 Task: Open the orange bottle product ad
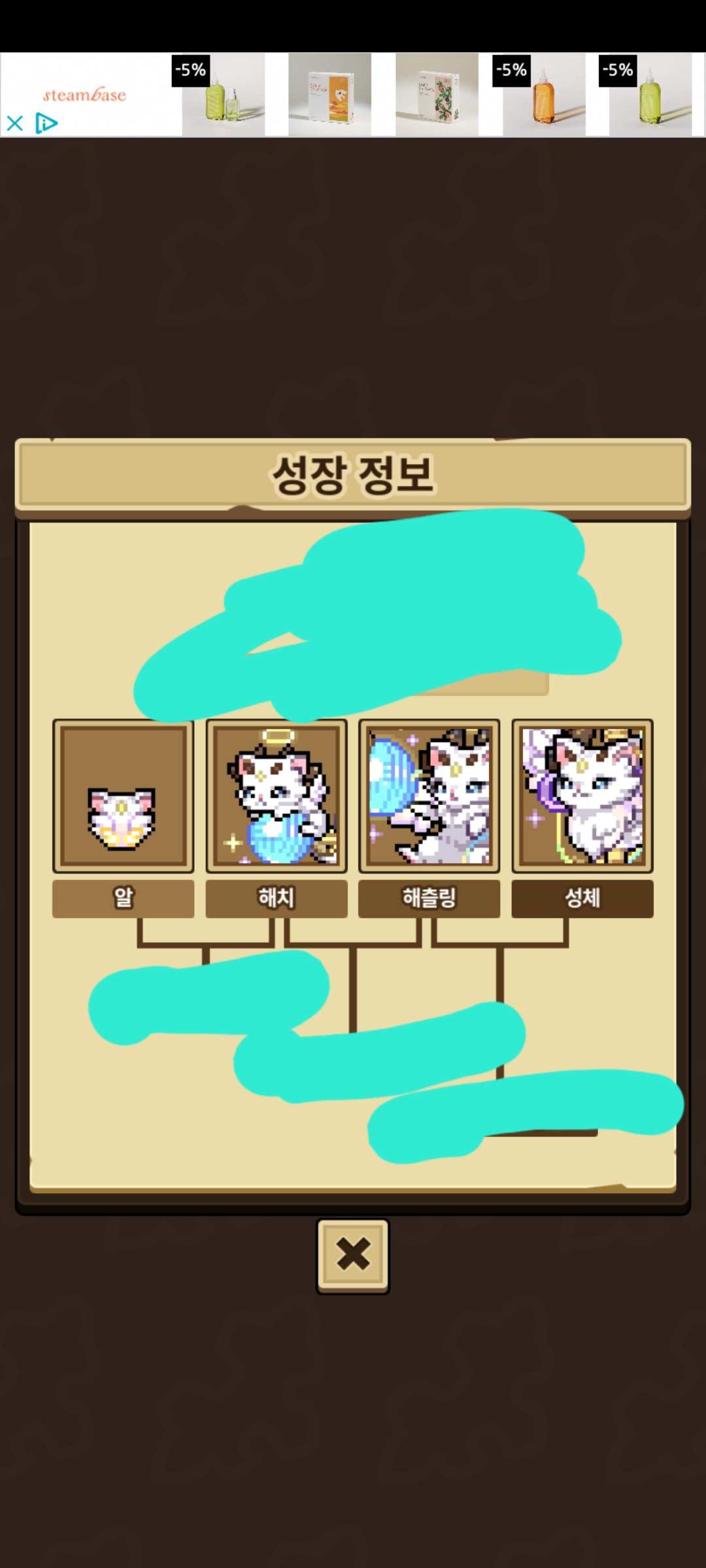(544, 95)
